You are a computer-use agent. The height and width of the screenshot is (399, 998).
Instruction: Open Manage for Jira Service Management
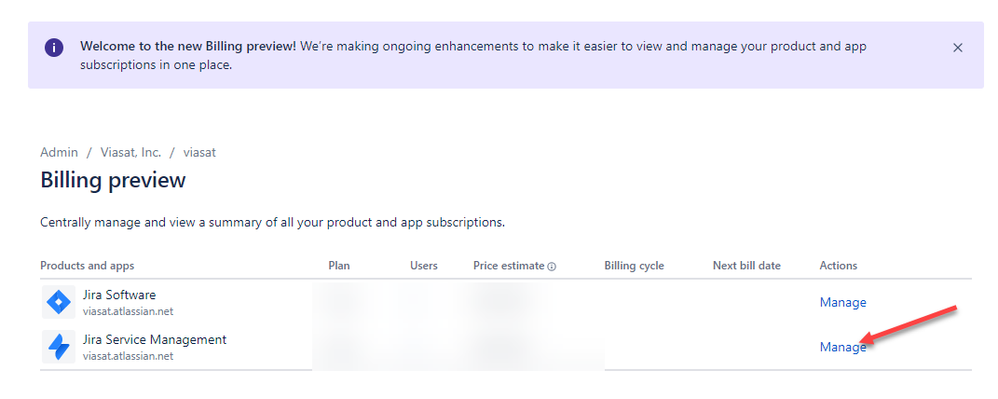(843, 347)
